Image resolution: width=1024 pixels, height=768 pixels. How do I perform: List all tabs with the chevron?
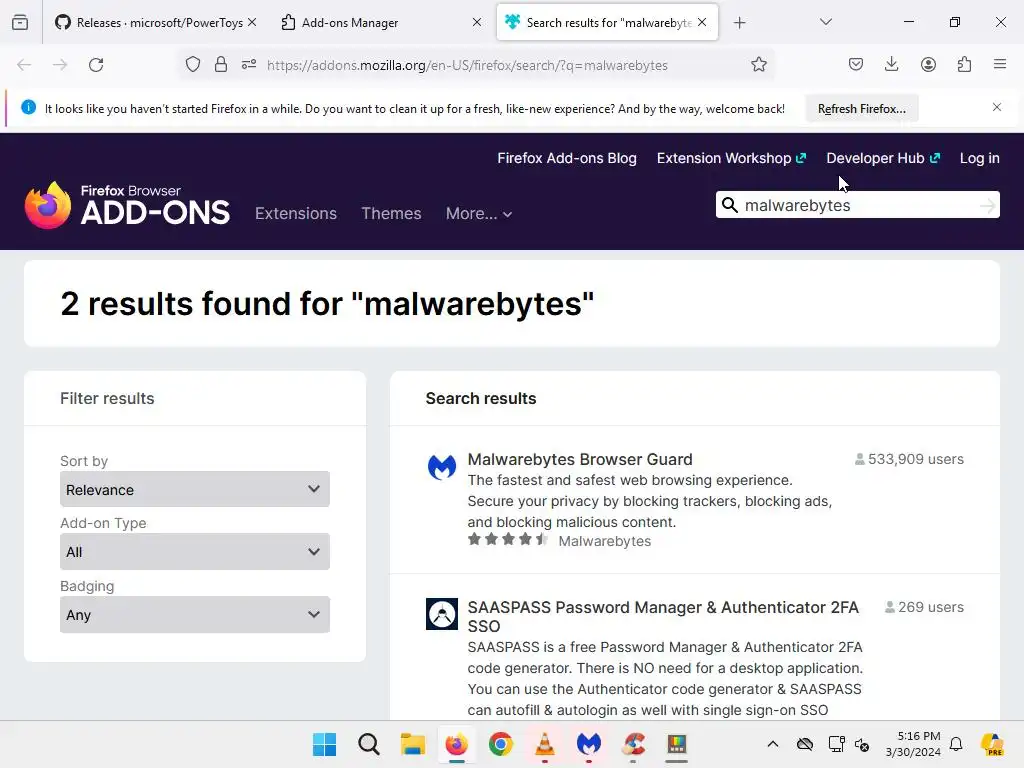[825, 22]
